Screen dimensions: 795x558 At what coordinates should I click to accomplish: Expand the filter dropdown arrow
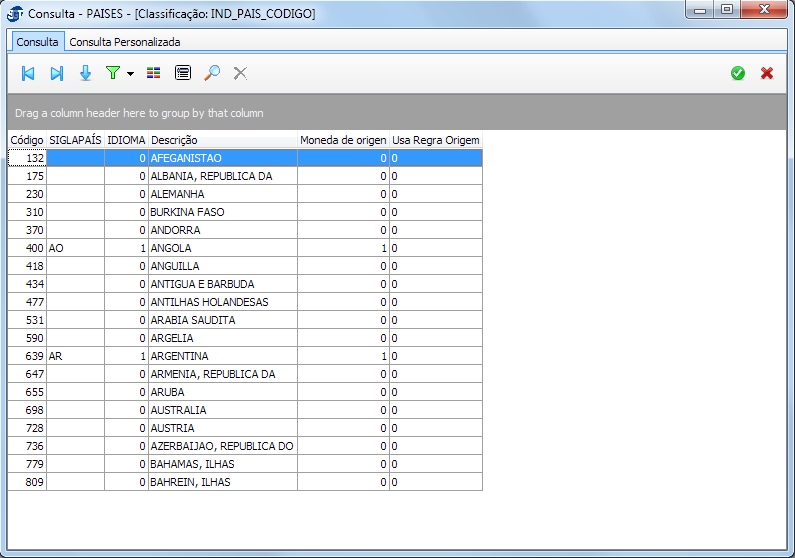(130, 74)
